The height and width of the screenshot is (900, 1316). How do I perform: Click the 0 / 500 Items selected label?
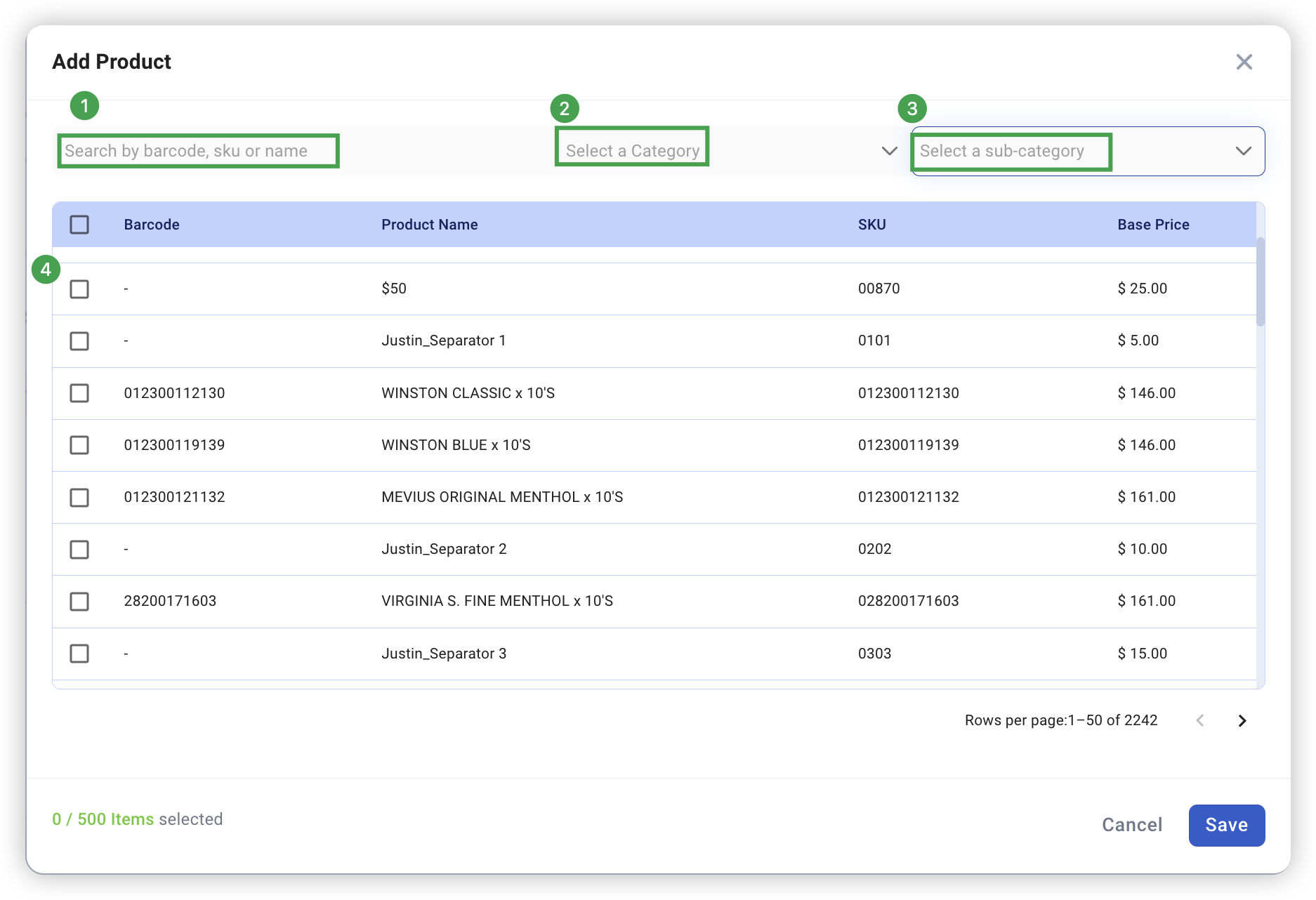[x=137, y=819]
